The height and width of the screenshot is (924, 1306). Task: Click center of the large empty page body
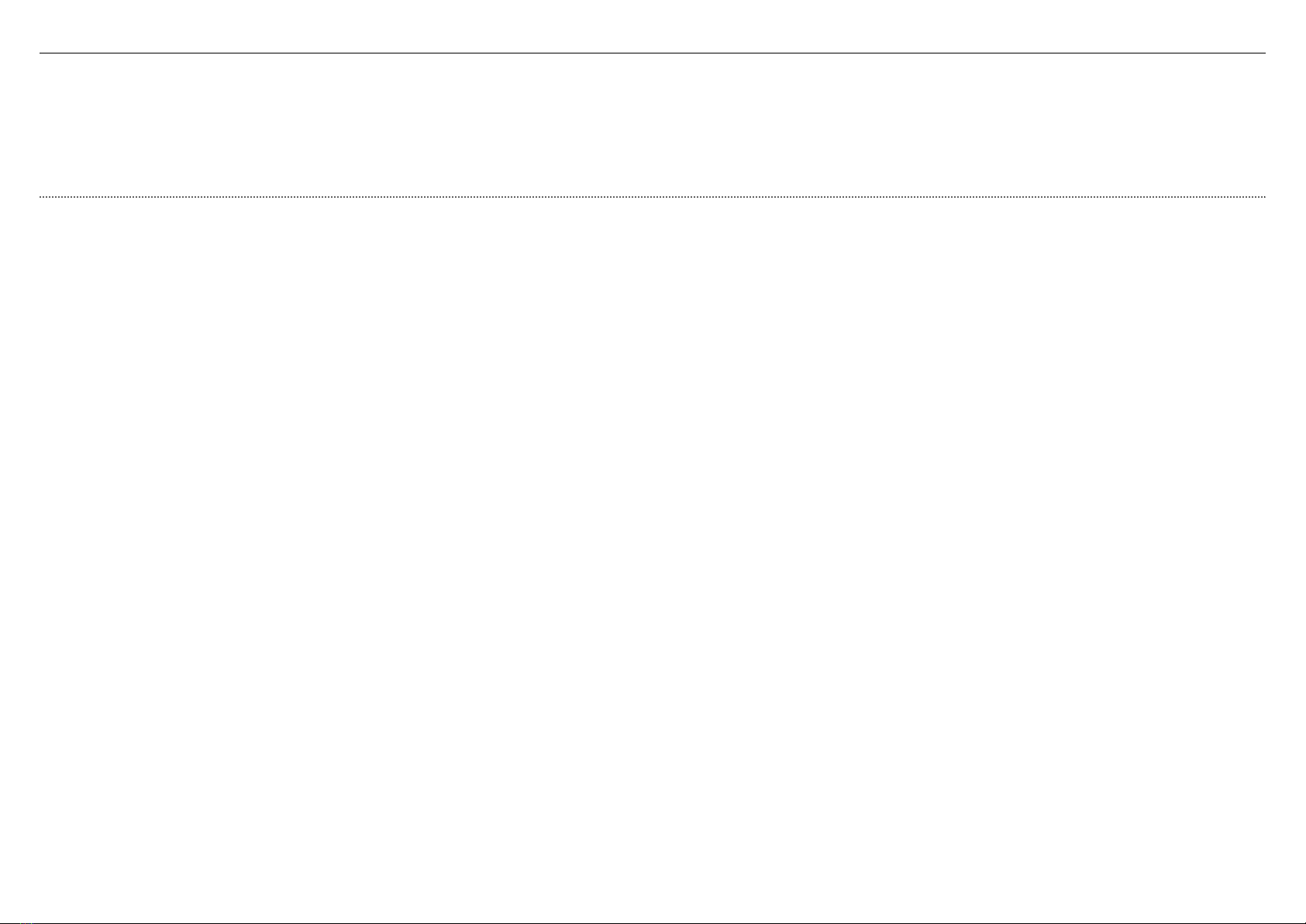pos(653,558)
